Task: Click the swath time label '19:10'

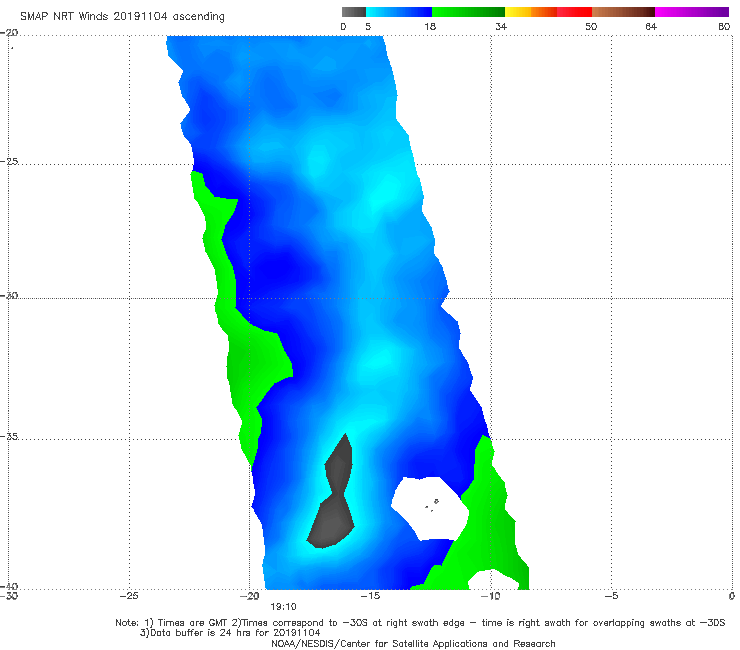Action: pyautogui.click(x=283, y=607)
